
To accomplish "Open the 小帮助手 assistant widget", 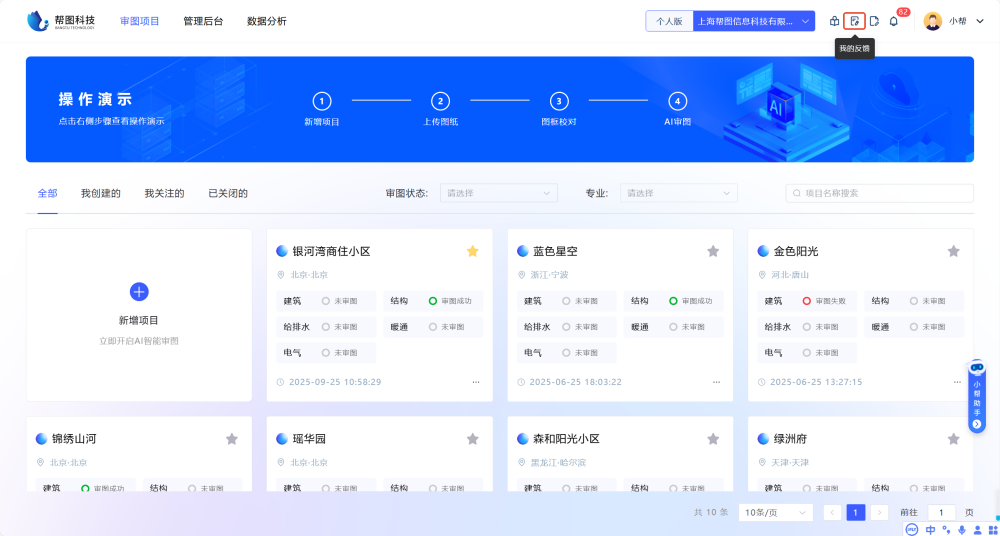I will pos(977,396).
